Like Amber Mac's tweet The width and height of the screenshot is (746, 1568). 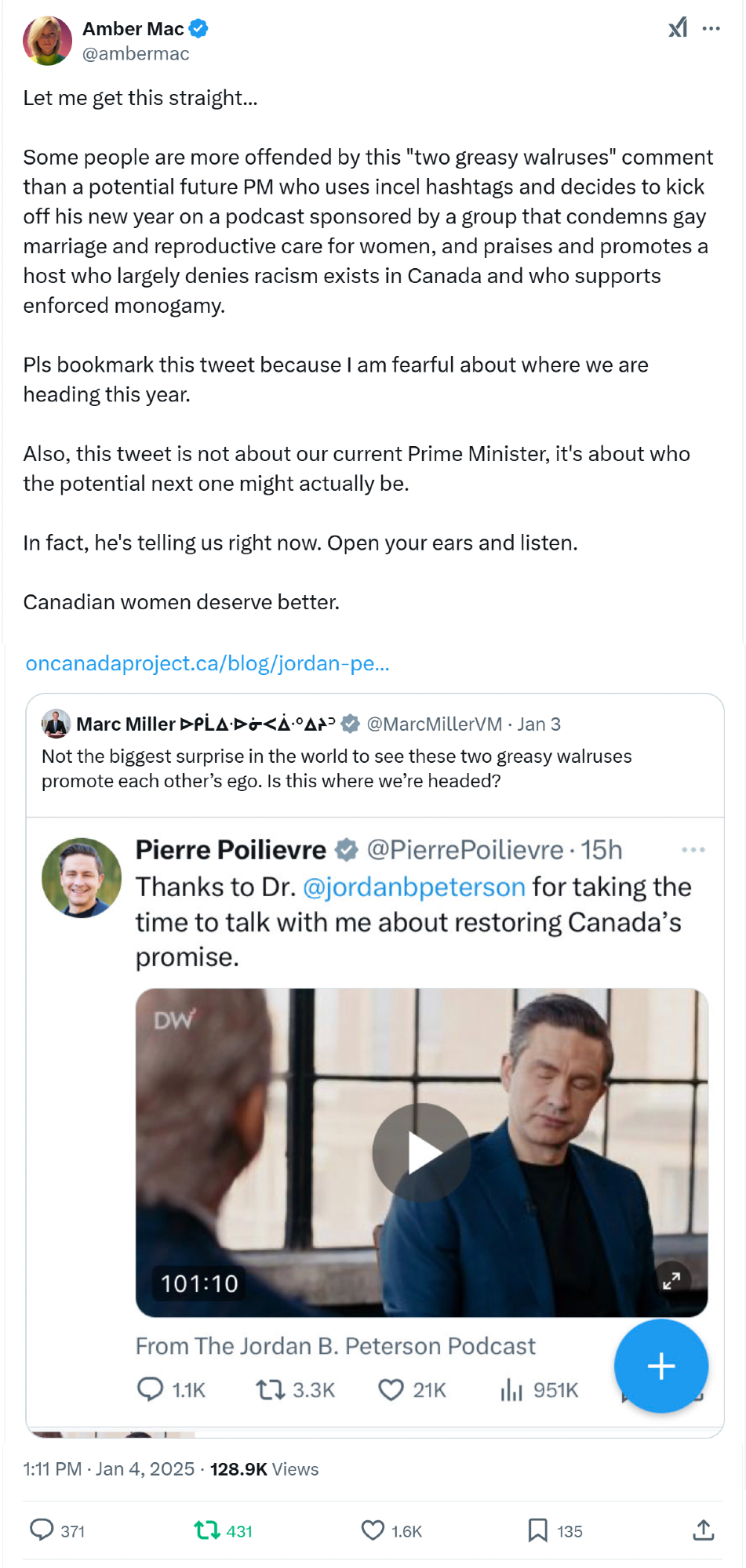click(x=373, y=1530)
